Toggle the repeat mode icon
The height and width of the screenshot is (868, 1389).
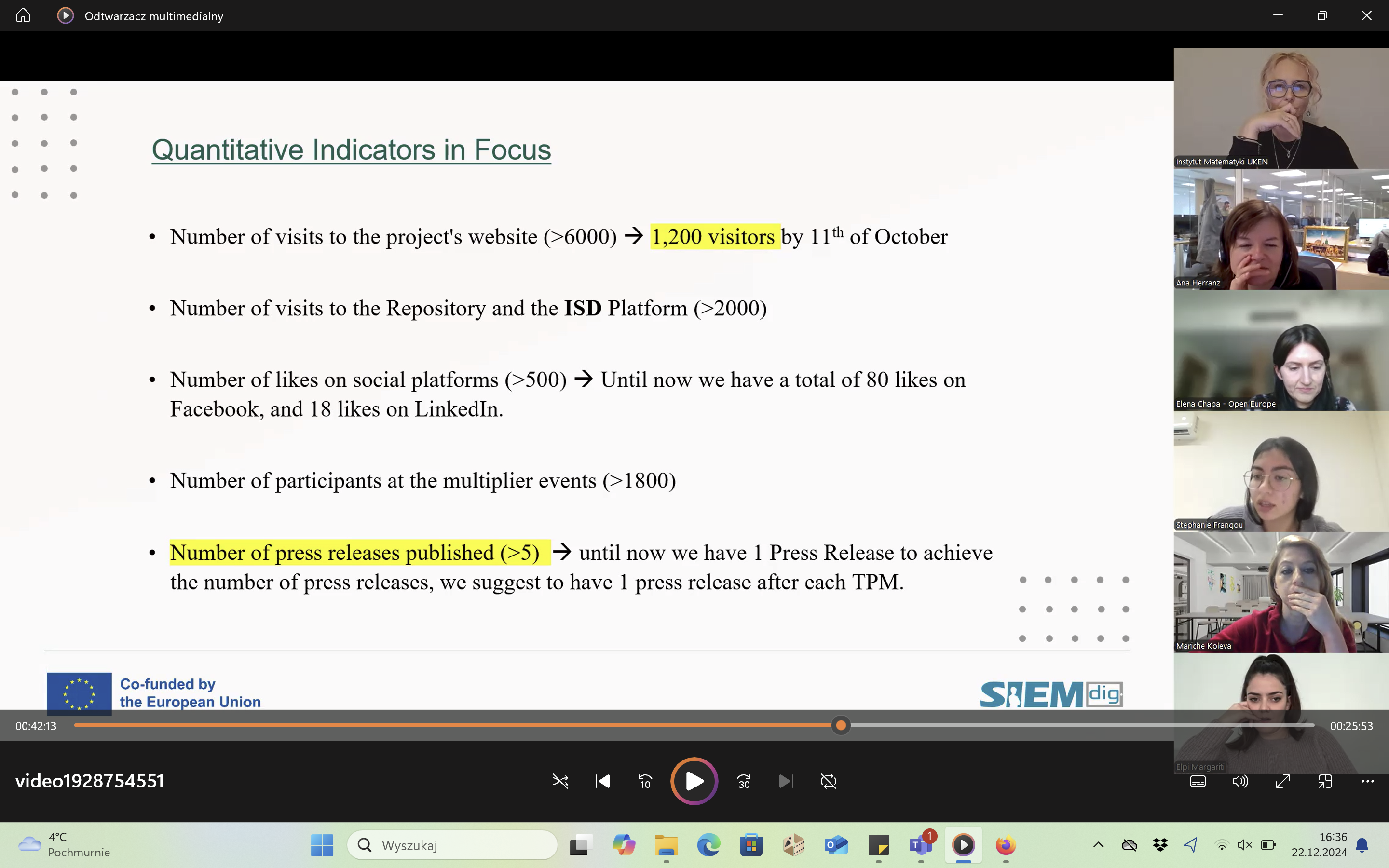click(x=828, y=781)
